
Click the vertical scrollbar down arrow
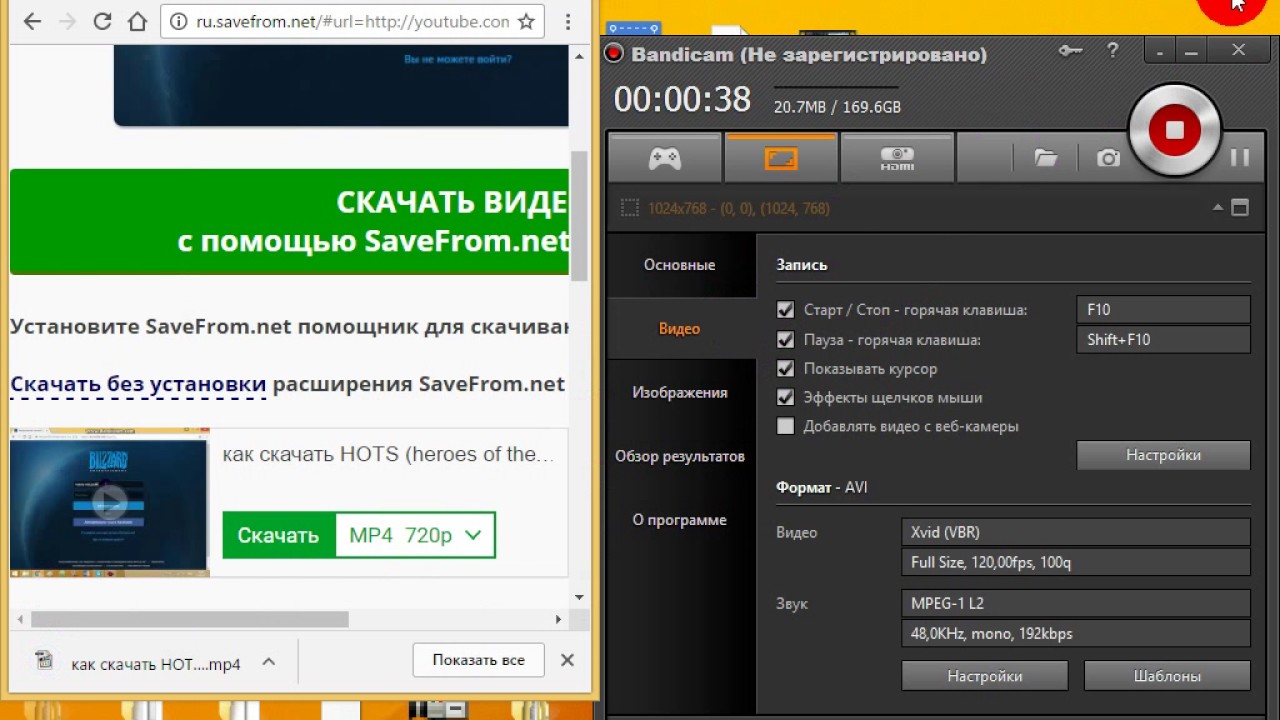[x=579, y=597]
